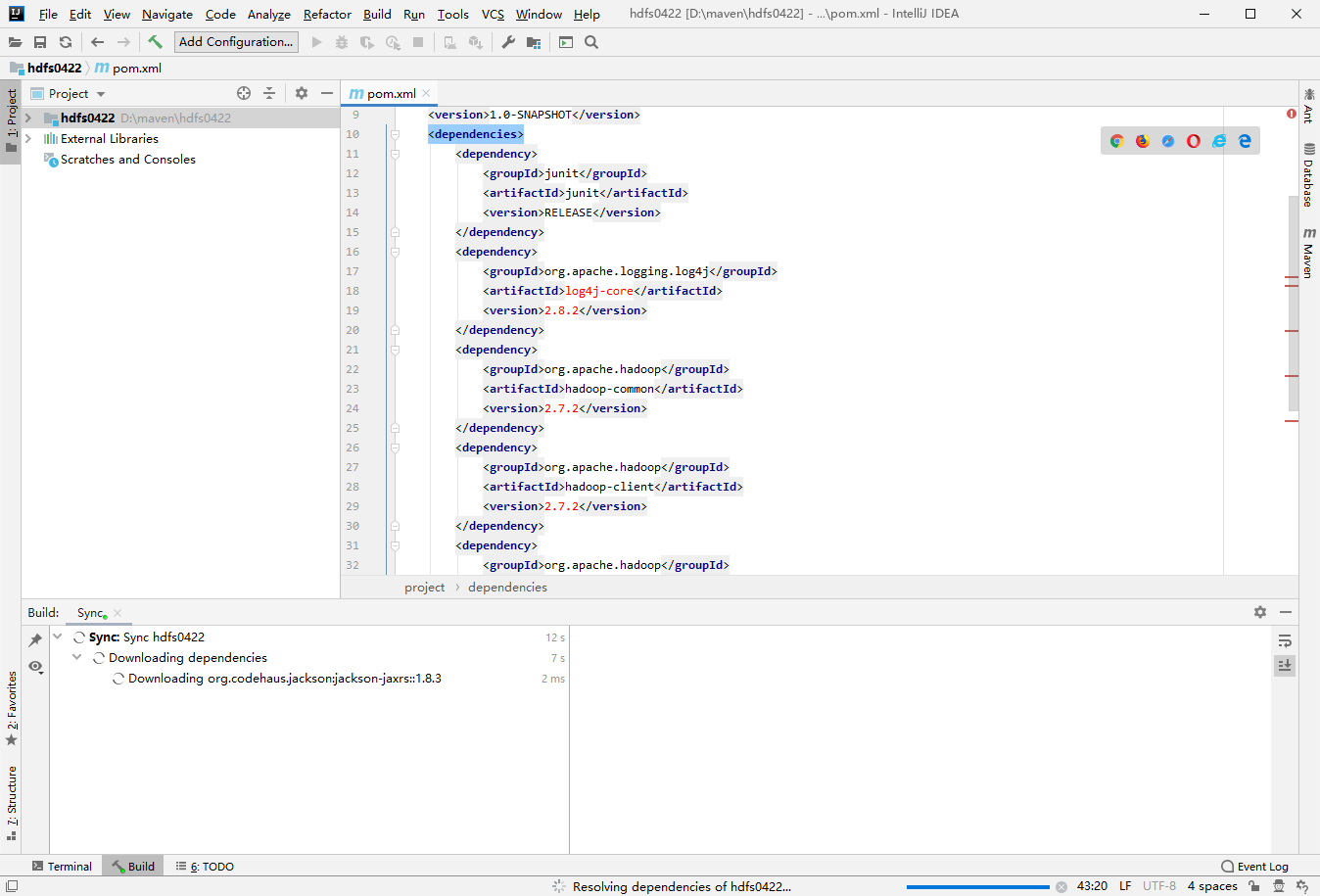
Task: Collapse the Sync hdfs0422 build node
Action: point(58,637)
